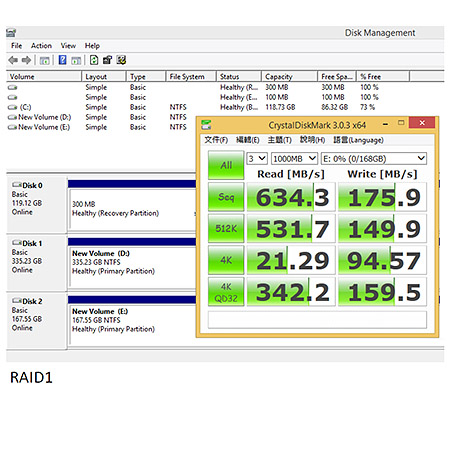Minimize the CrystalDiskMark window
The height and width of the screenshot is (450, 450).
[x=385, y=124]
